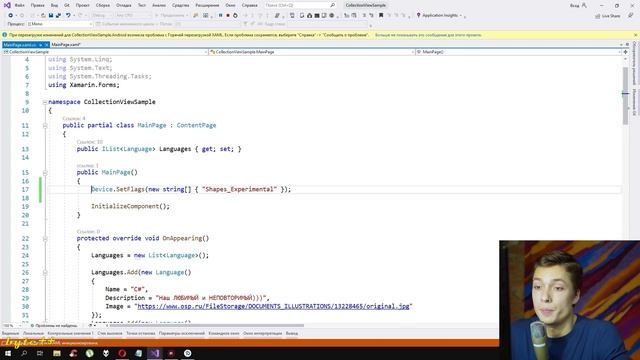Collapse the namespace CollectionViewSample block
Image resolution: width=640 pixels, height=360 pixels.
click(45, 102)
